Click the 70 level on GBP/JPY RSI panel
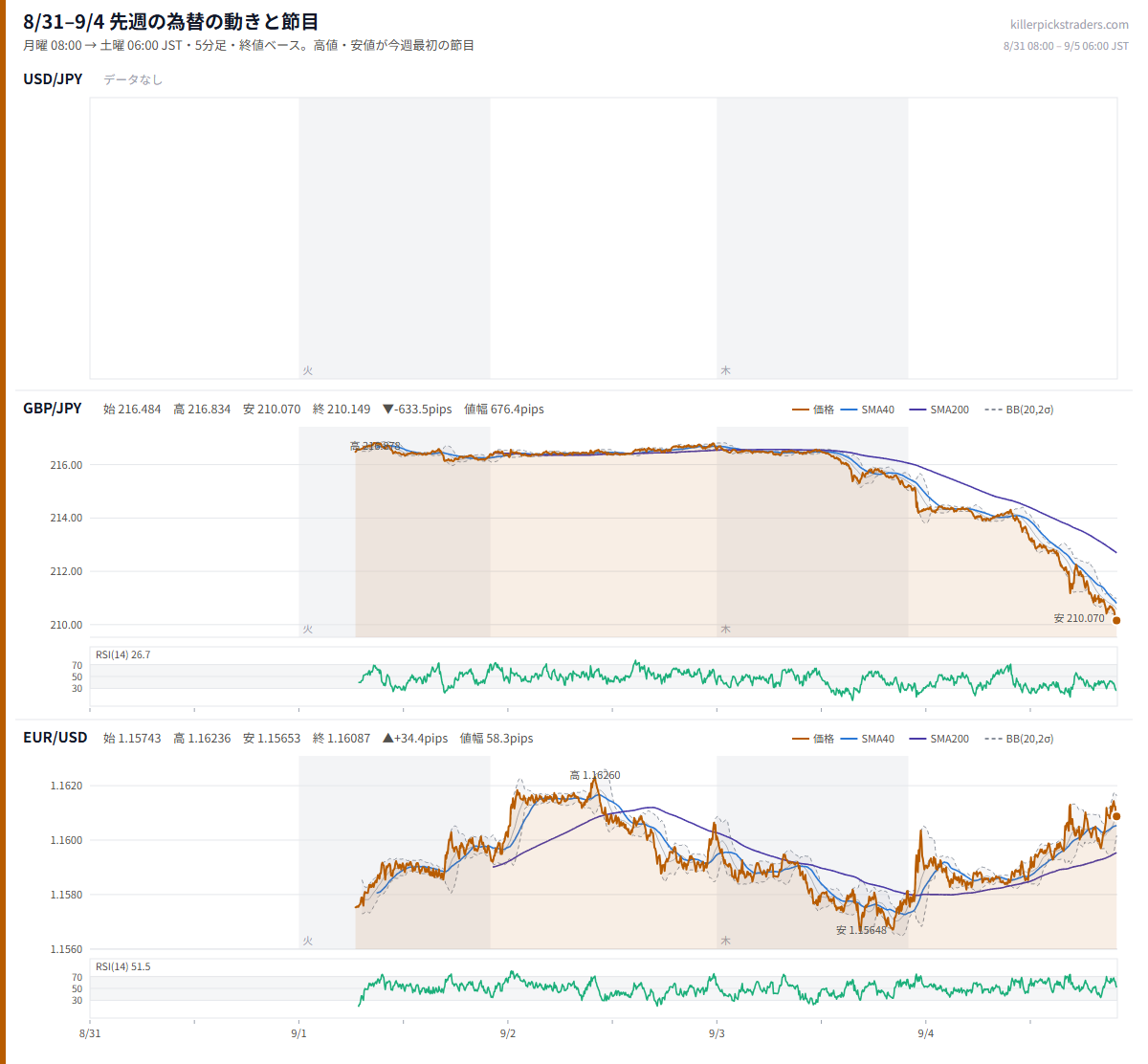 (77, 665)
